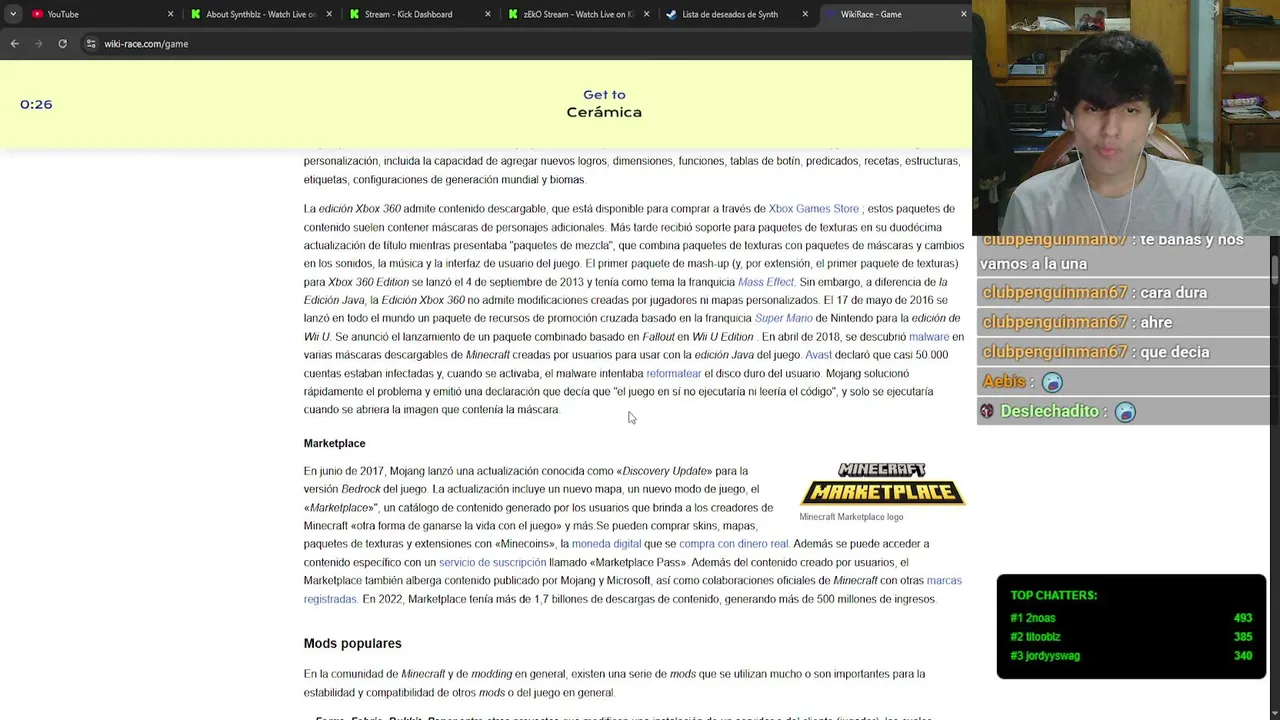Open the browser tab search dropdown arrow

13,14
